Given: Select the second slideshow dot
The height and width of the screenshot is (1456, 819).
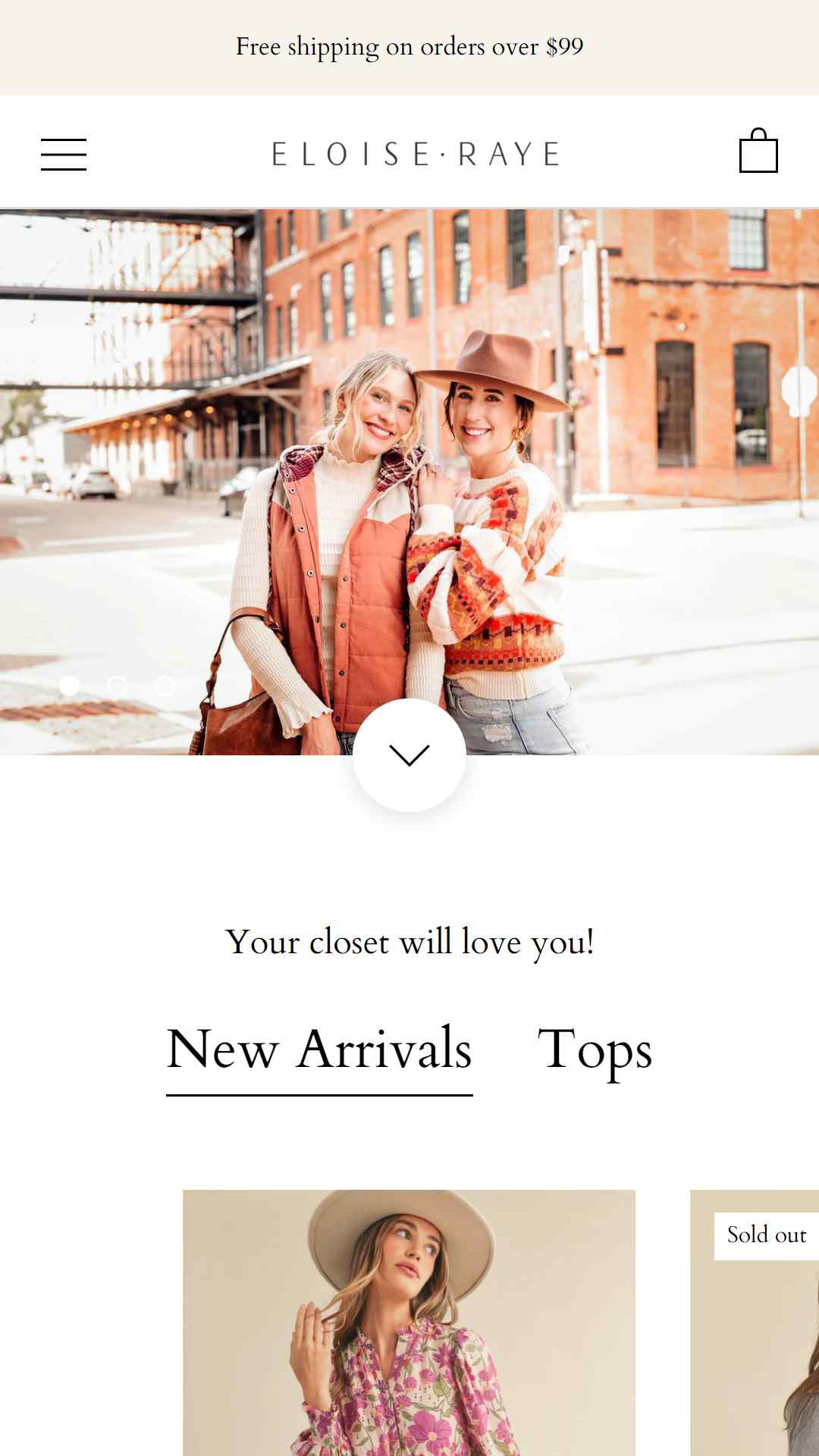Looking at the screenshot, I should [117, 686].
